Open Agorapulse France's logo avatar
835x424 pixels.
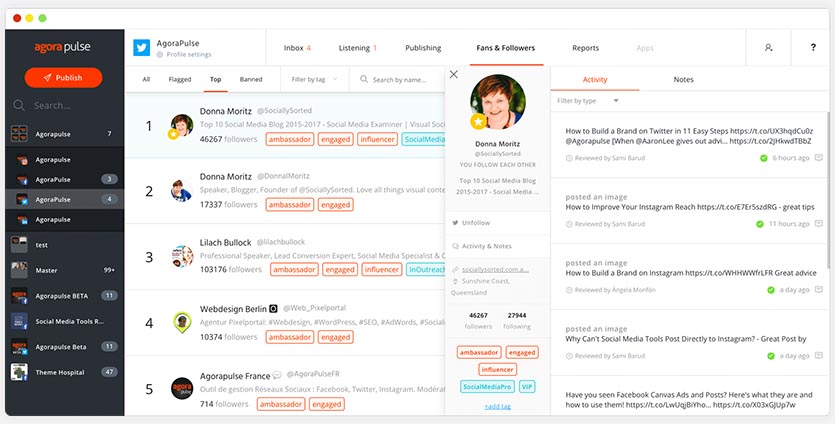pyautogui.click(x=182, y=388)
